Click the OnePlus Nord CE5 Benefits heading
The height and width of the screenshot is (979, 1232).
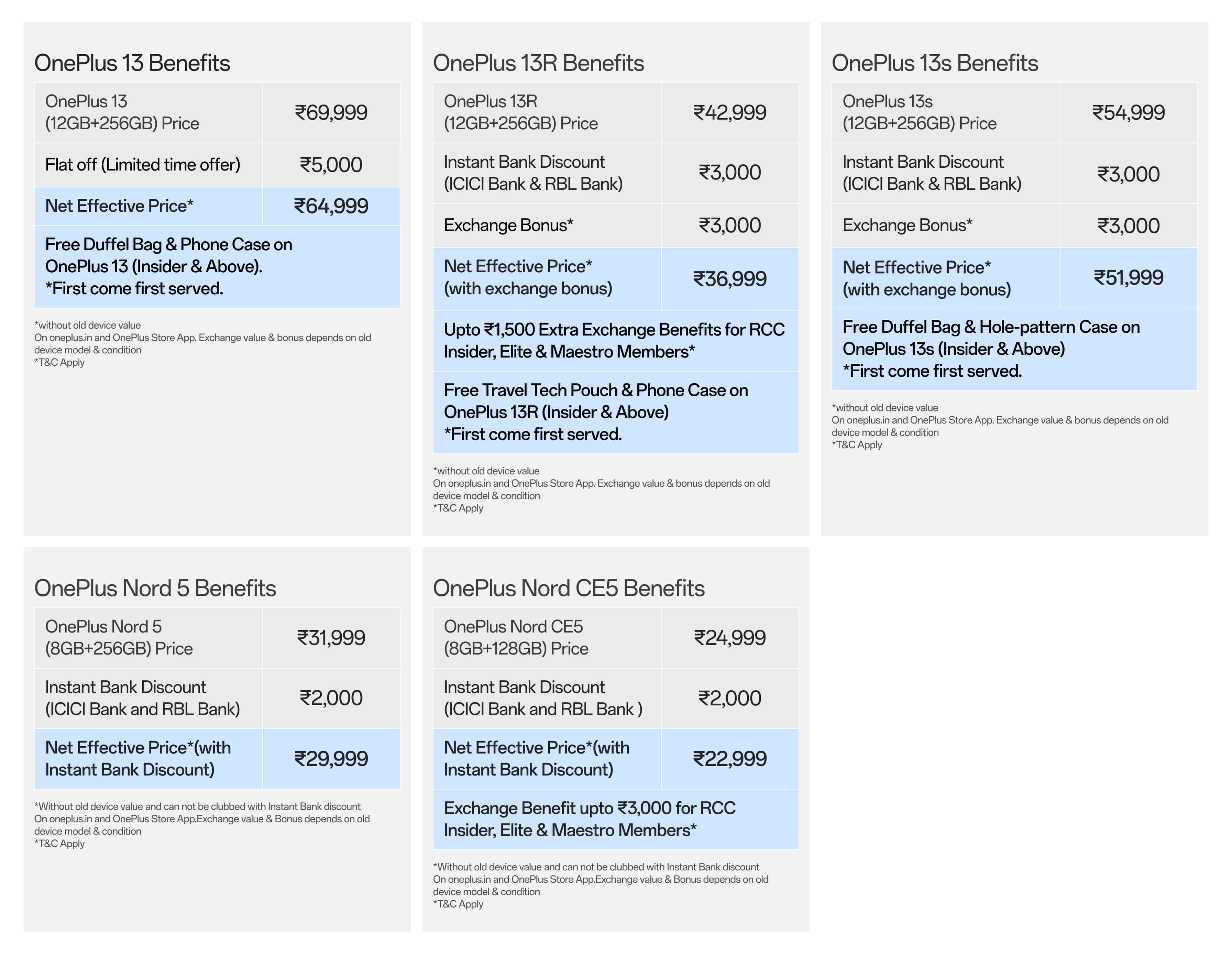(x=569, y=588)
